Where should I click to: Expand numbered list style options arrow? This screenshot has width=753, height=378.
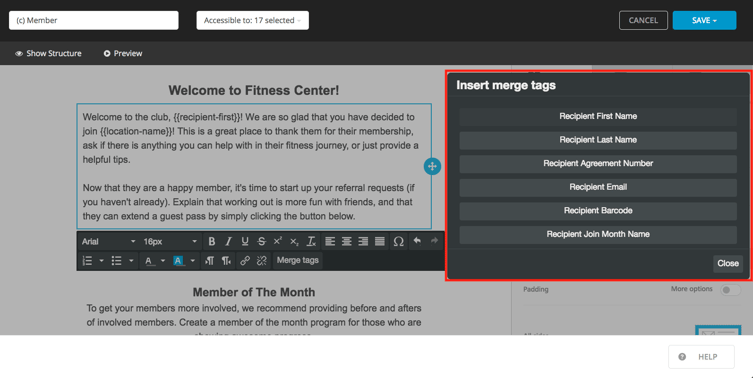point(101,261)
